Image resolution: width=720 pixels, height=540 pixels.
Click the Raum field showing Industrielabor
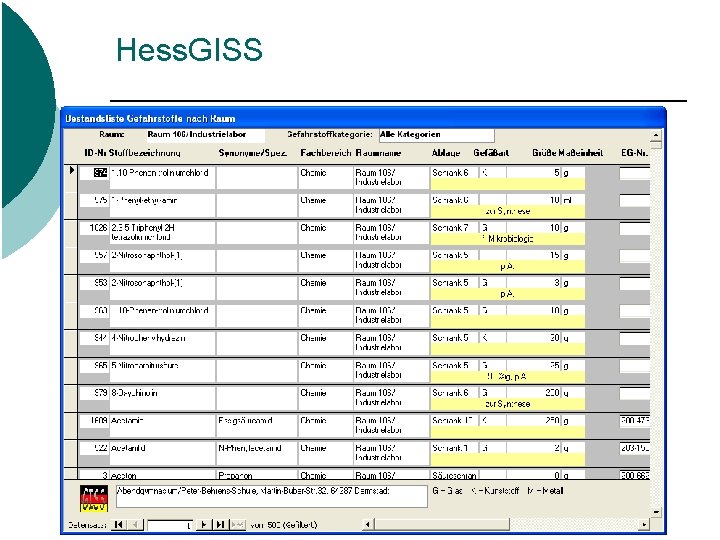tap(205, 135)
